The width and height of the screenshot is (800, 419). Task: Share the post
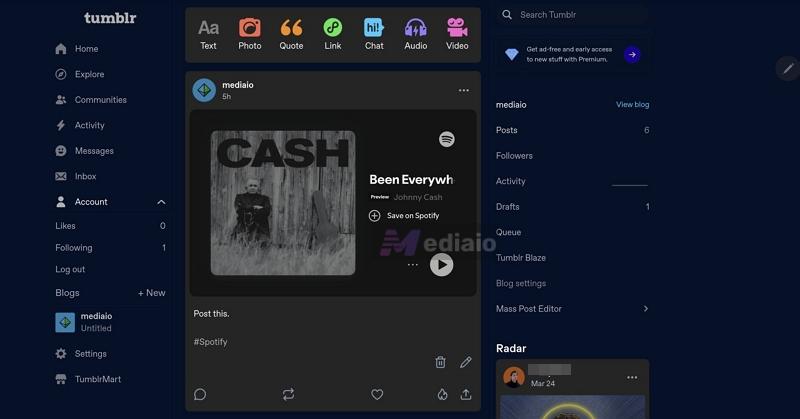pos(466,394)
